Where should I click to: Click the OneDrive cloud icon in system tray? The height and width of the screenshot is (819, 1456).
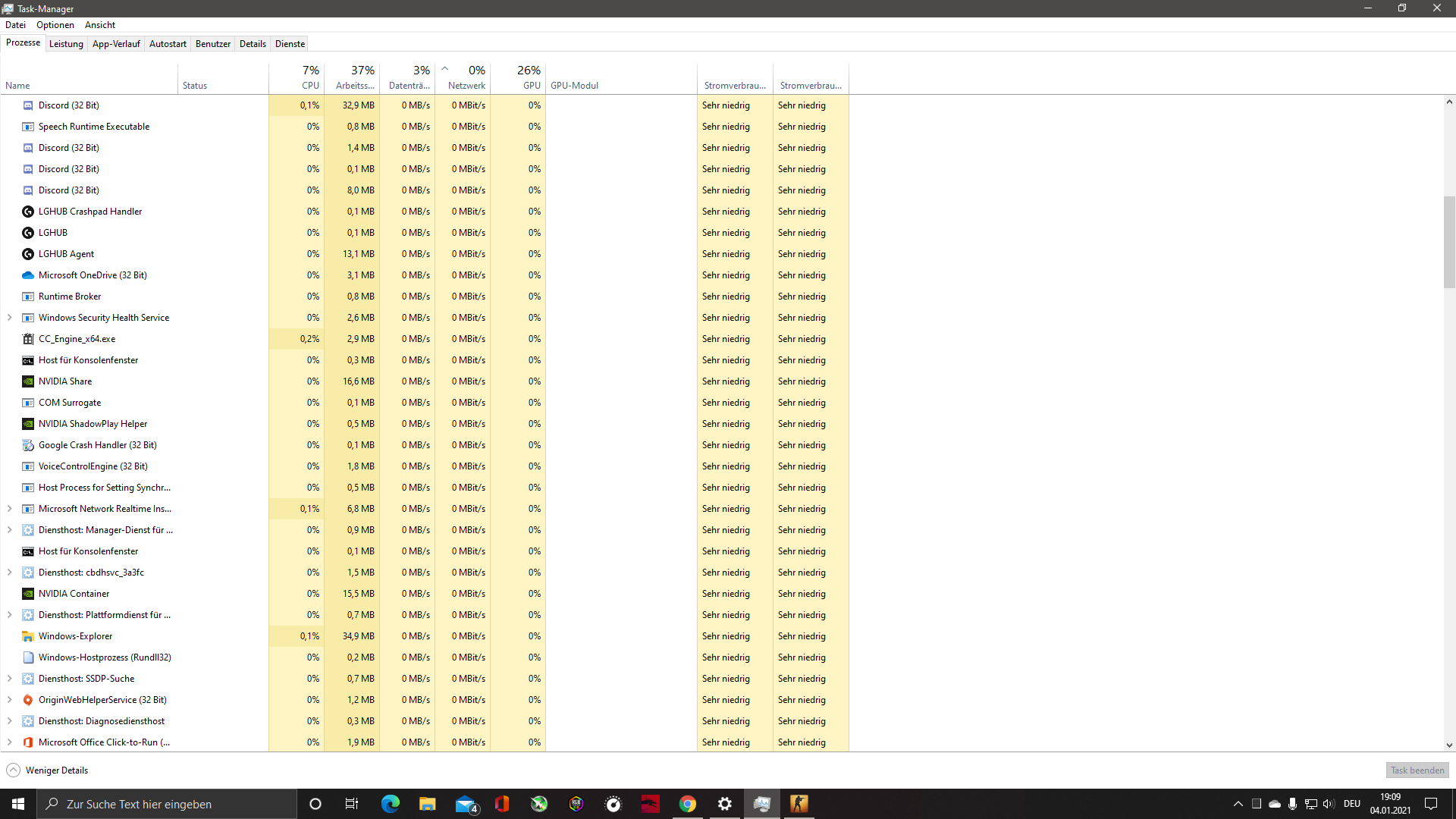[x=1274, y=804]
